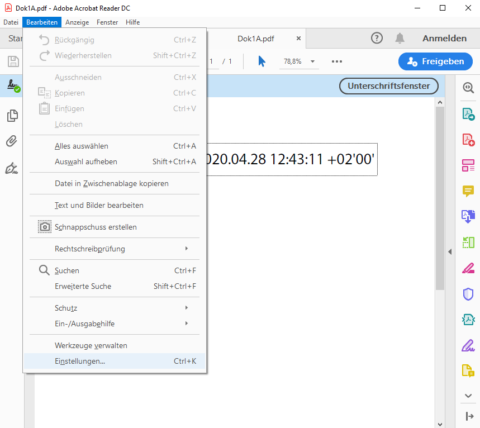
Task: Toggle right pane with small triangle handle
Action: pos(450,252)
